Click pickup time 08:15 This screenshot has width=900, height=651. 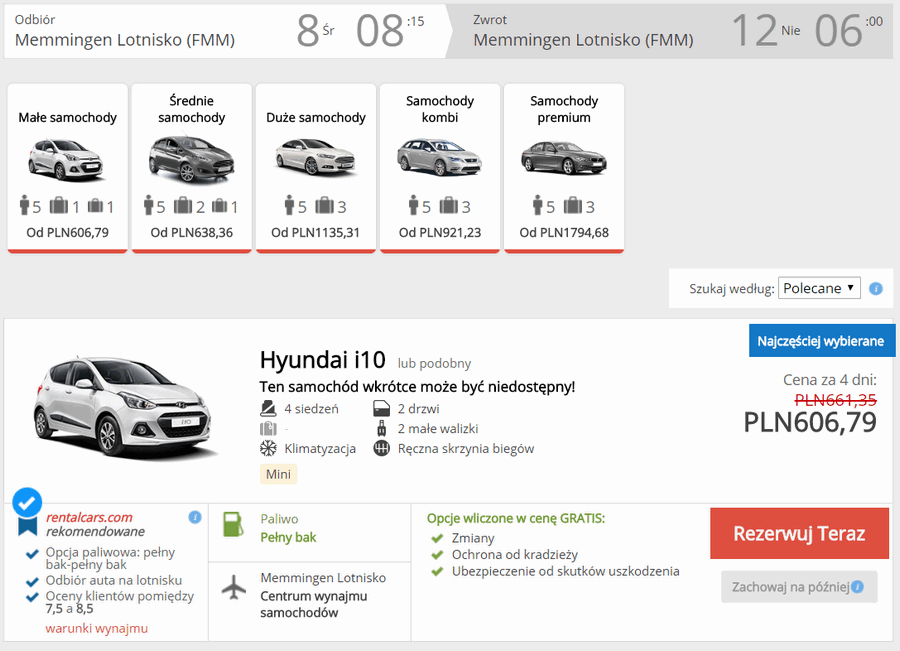[x=390, y=30]
